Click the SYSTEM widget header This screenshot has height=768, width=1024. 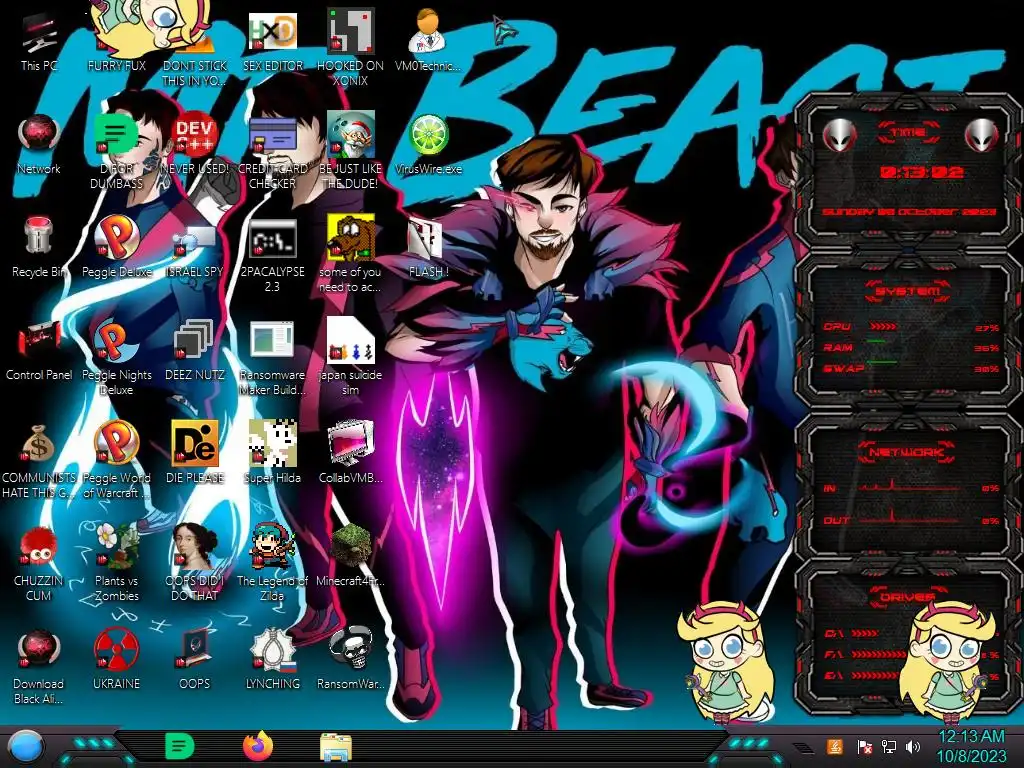coord(908,291)
